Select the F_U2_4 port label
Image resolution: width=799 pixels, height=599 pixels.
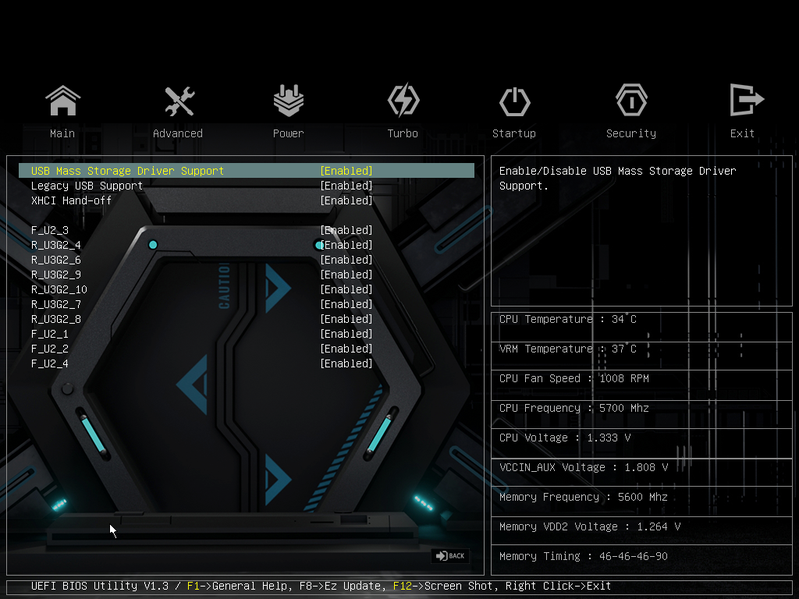point(49,364)
